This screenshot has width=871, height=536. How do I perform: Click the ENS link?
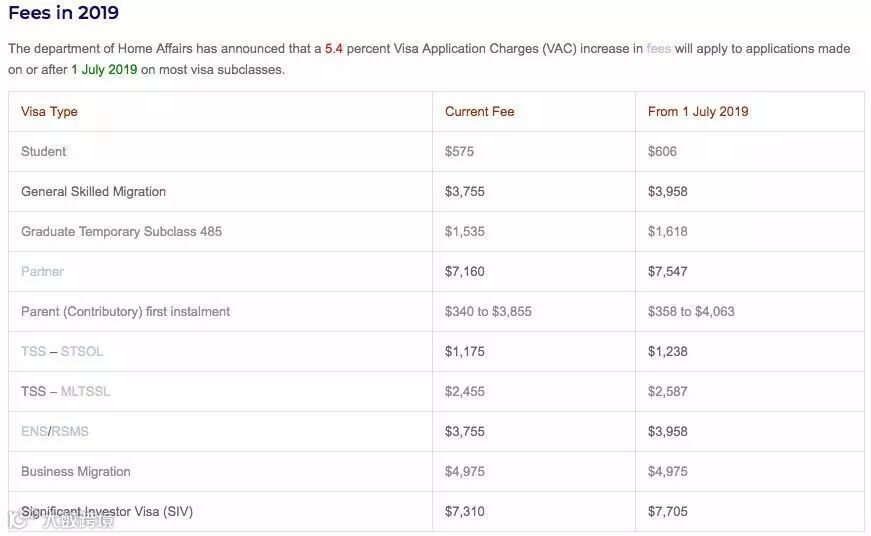[34, 431]
